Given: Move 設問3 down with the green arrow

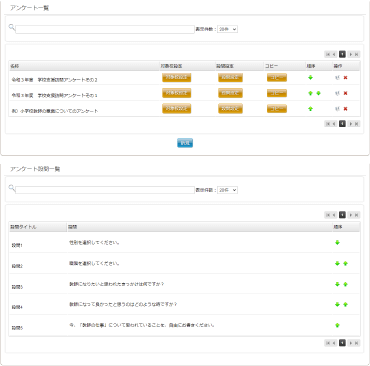Looking at the screenshot, I should point(337,284).
